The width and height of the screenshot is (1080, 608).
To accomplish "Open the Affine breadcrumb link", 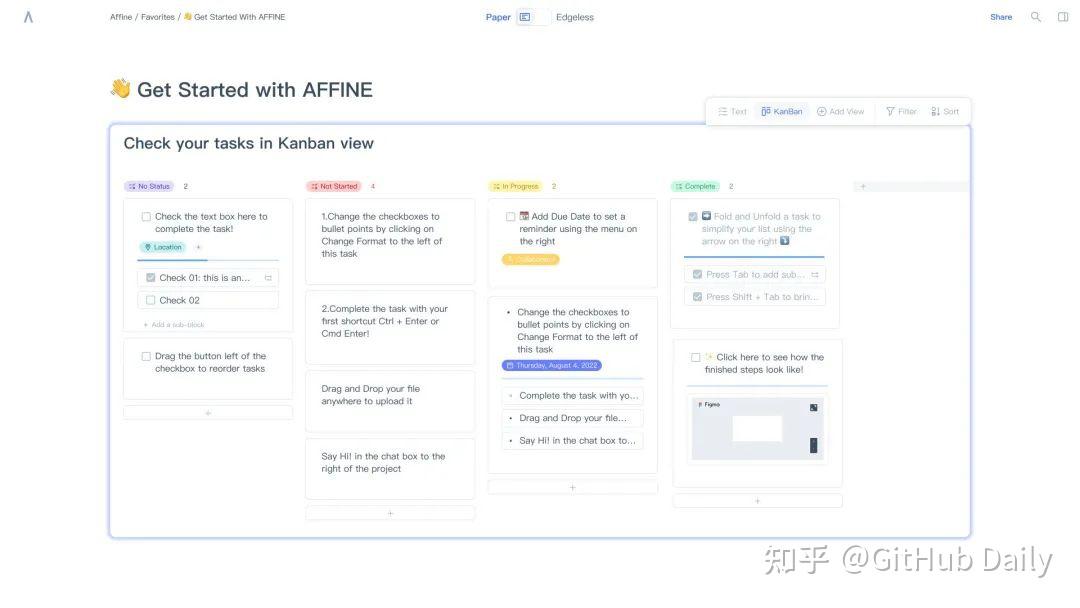I will pos(121,17).
